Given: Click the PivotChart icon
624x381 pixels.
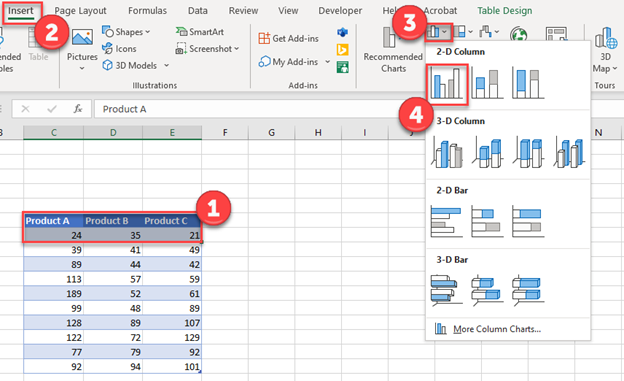Looking at the screenshot, I should click(556, 34).
